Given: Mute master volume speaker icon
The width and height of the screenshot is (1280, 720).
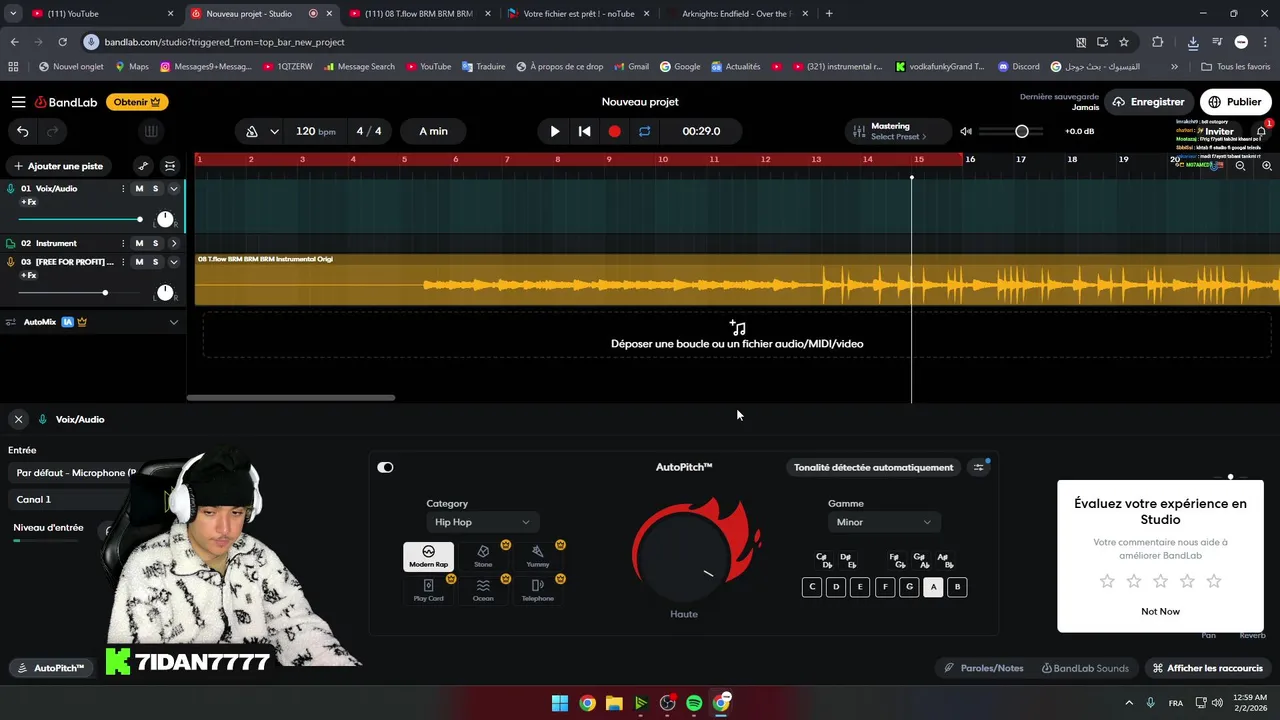Looking at the screenshot, I should pos(966,131).
